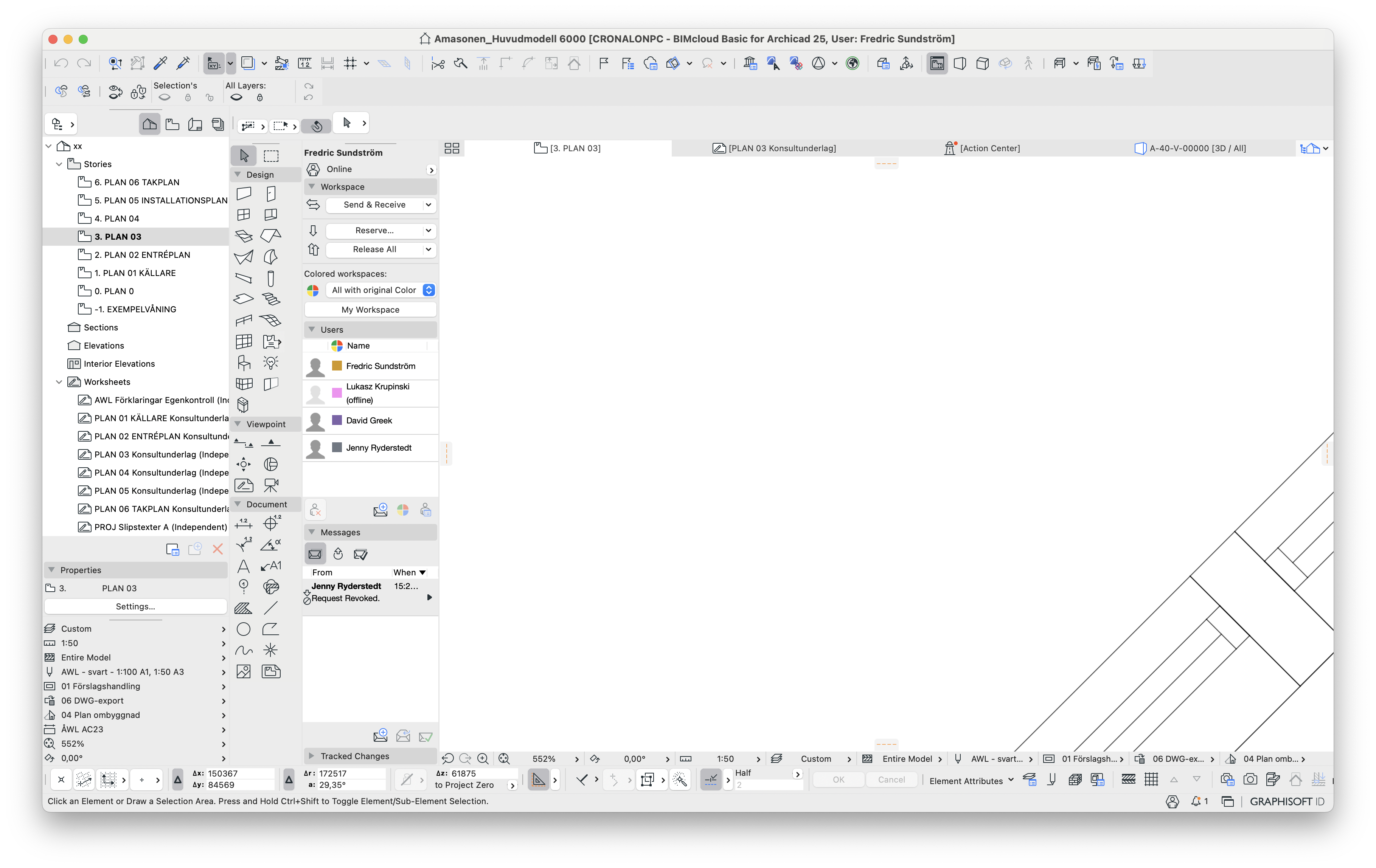Screen dimensions: 1376x868
Task: Open the Lamp tool
Action: (x=271, y=363)
